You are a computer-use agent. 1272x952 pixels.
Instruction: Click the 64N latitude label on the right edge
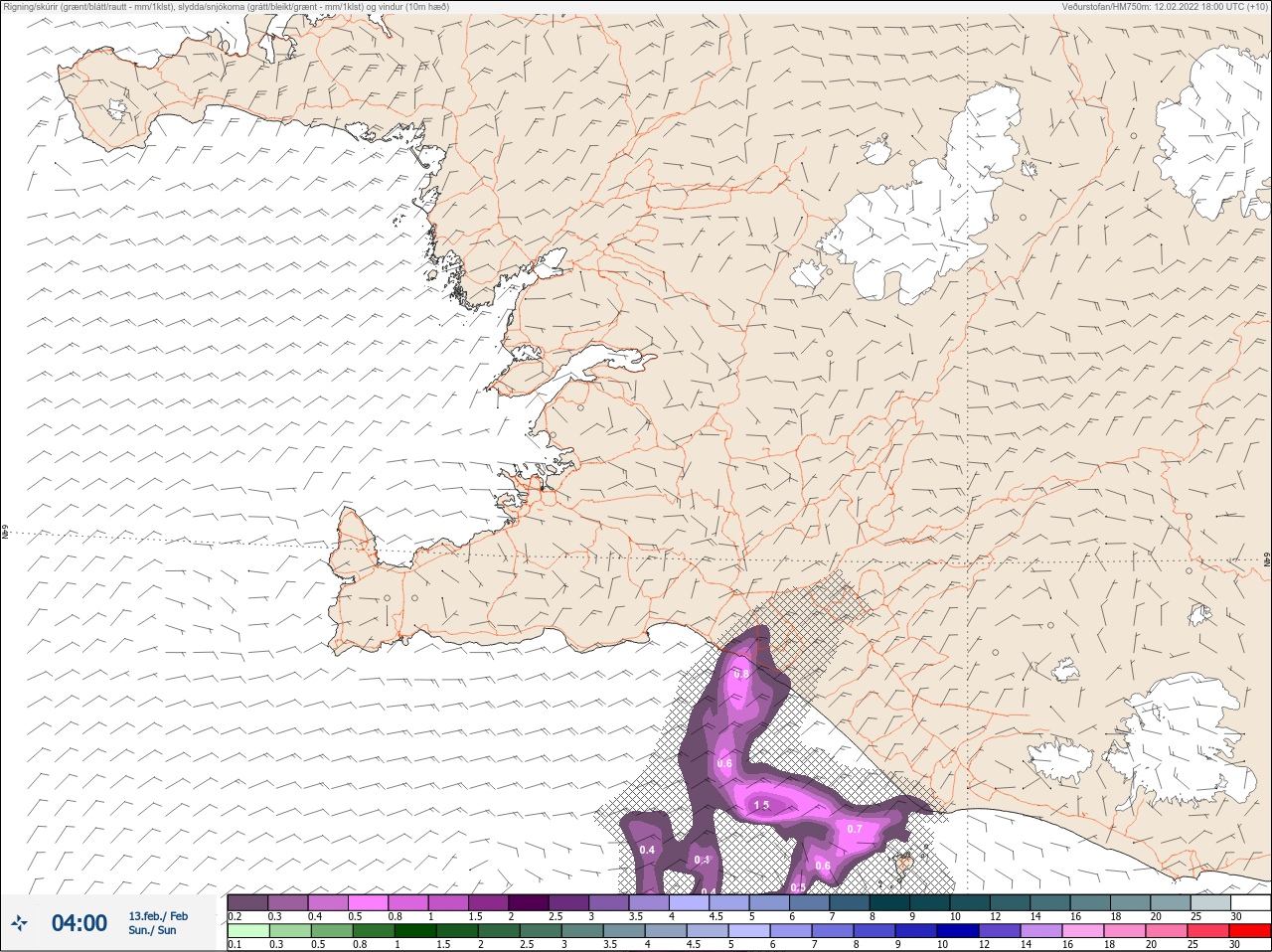click(x=1266, y=561)
